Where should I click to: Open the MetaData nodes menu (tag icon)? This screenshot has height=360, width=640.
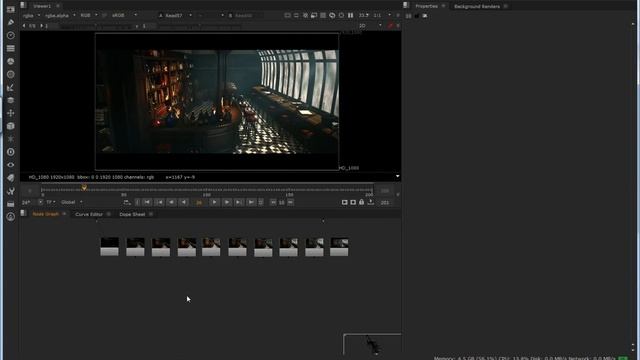11,178
